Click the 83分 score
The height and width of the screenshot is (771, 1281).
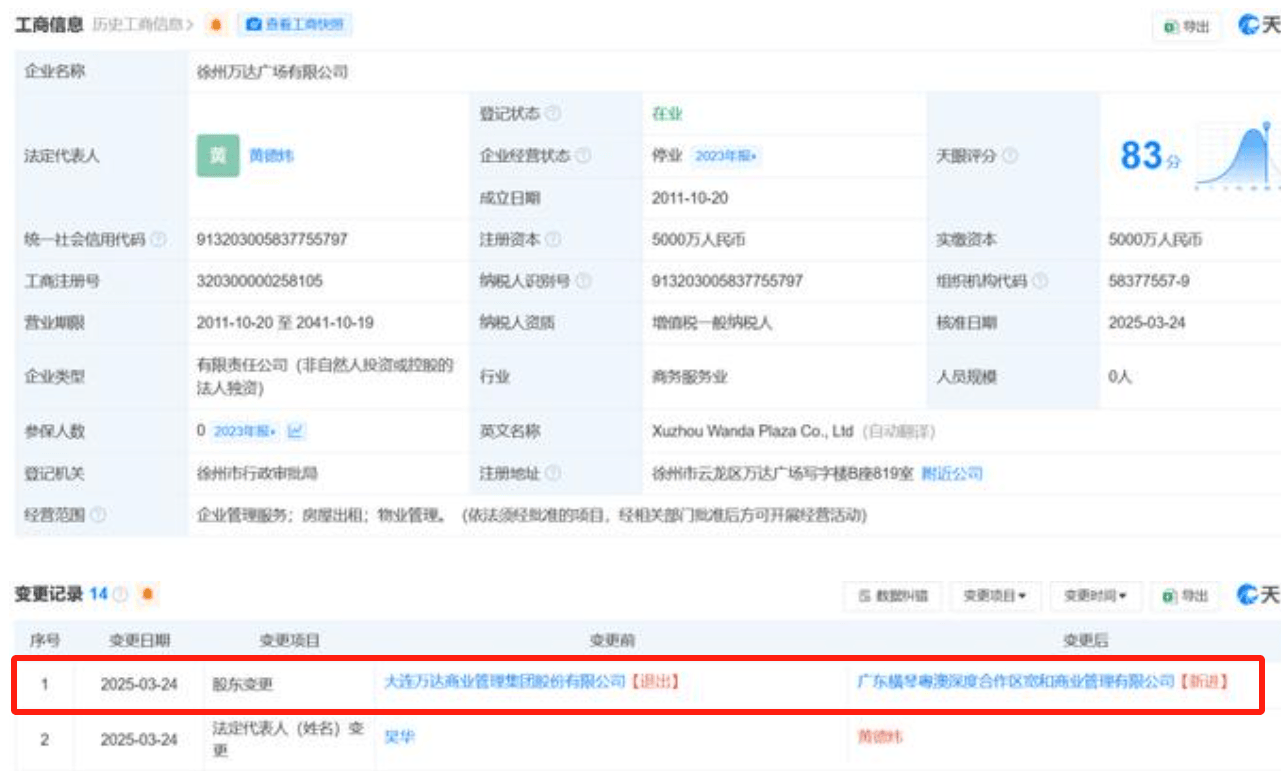tap(1150, 155)
